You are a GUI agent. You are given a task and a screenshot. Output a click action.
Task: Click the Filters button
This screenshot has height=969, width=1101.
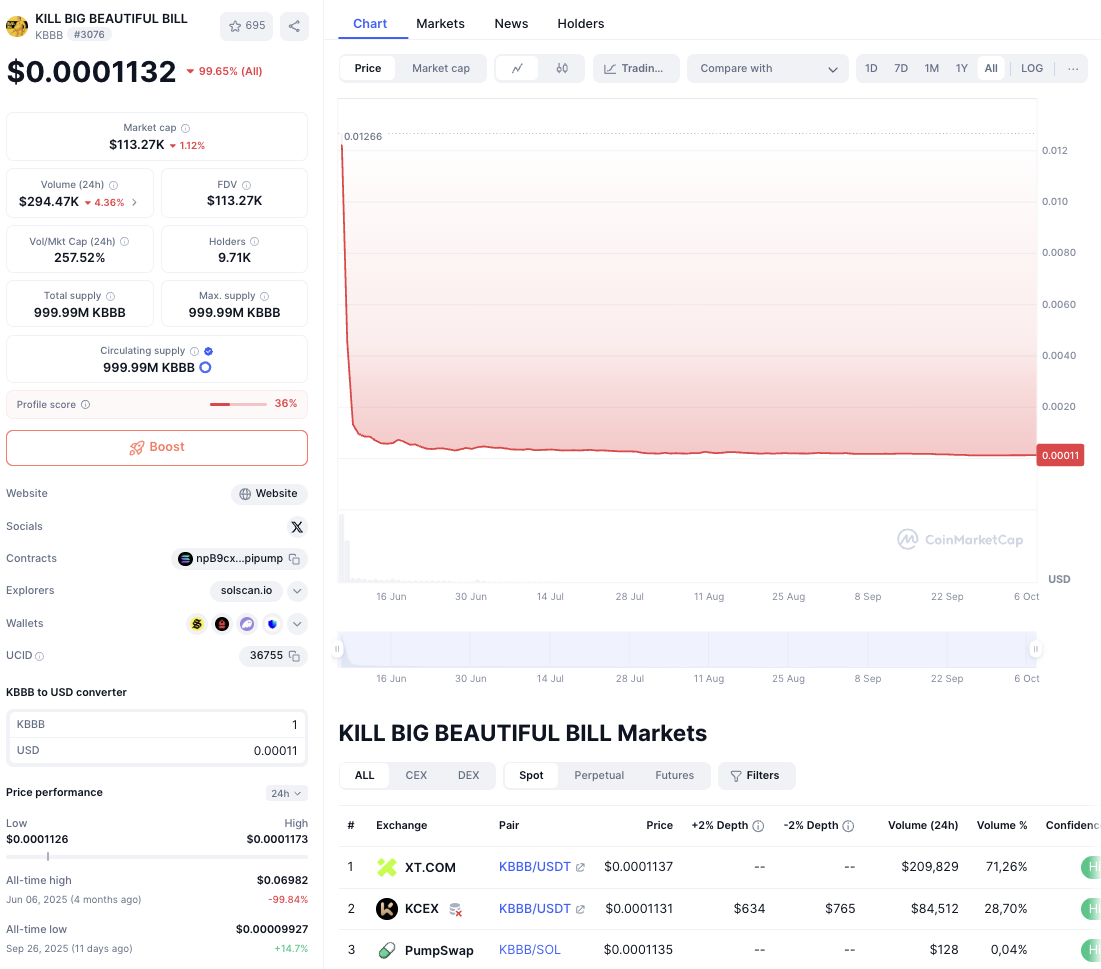tap(756, 776)
